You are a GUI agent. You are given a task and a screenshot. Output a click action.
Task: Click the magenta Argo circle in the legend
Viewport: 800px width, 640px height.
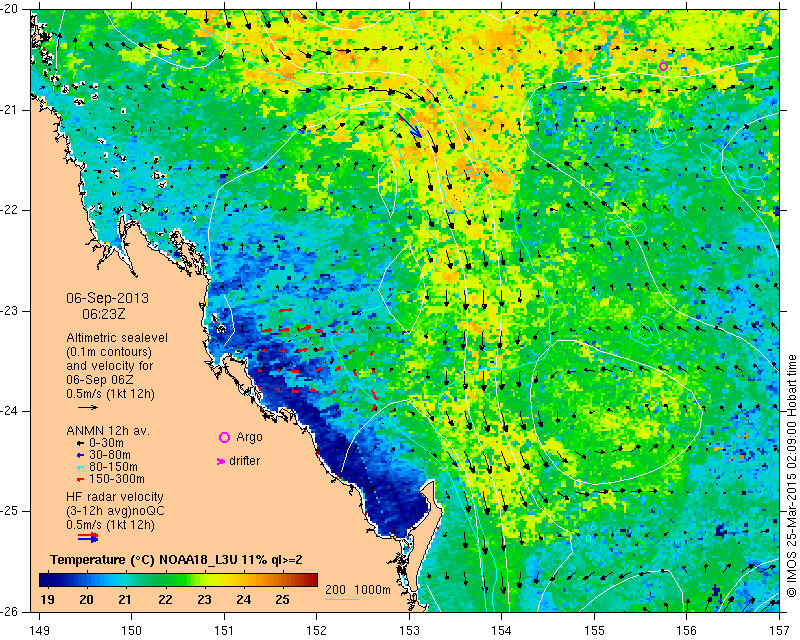point(224,437)
